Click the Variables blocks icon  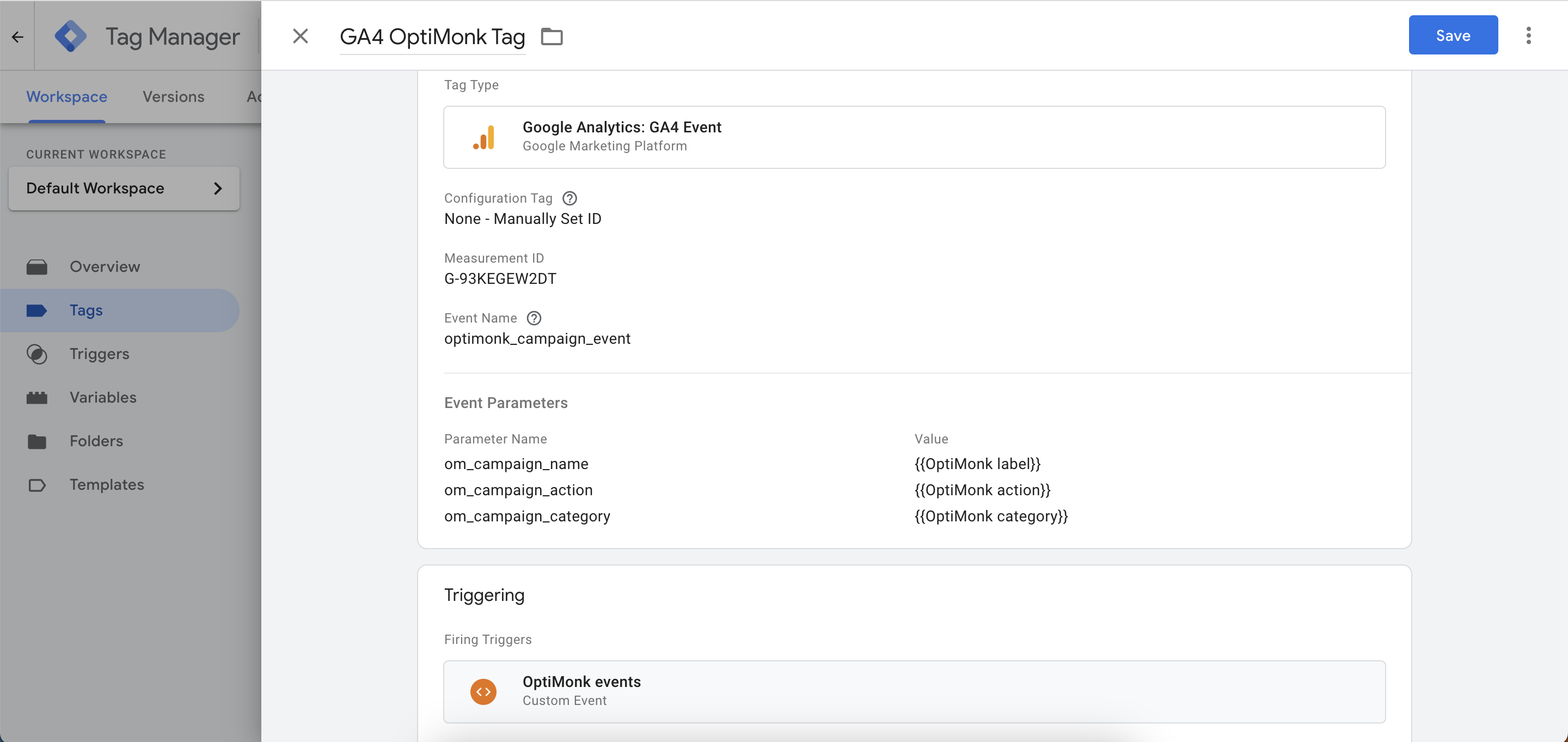[x=36, y=398]
